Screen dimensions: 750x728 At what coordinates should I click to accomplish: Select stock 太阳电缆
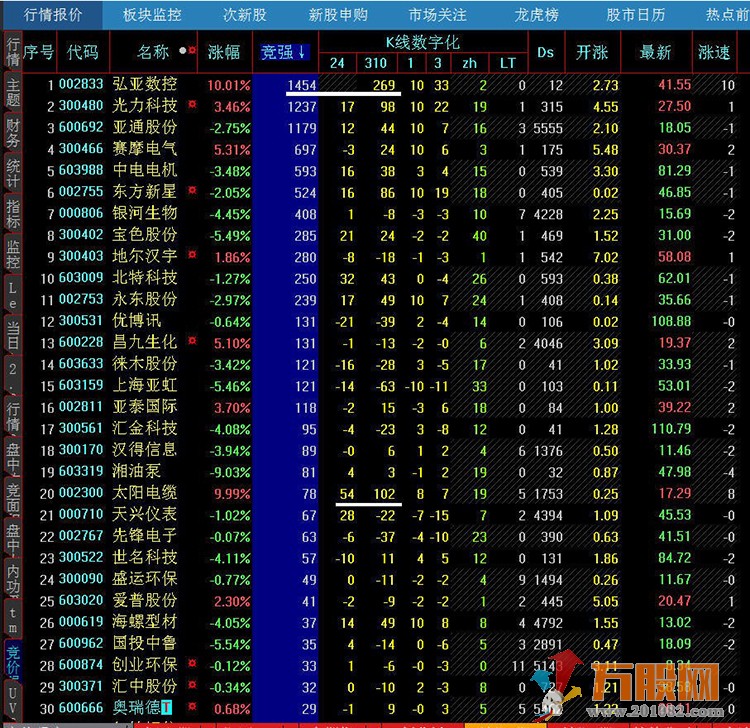tap(145, 493)
